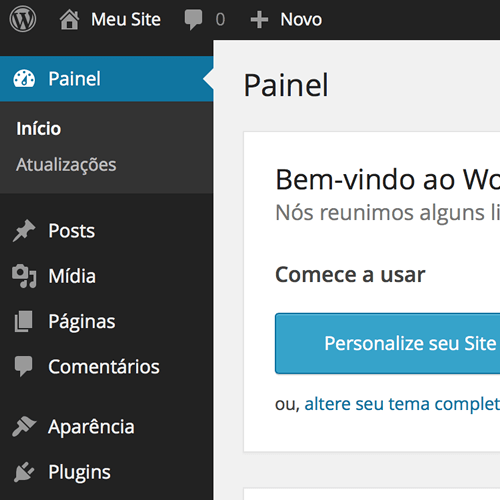500x500 pixels.
Task: Click the Plugins plug icon
Action: click(x=24, y=472)
